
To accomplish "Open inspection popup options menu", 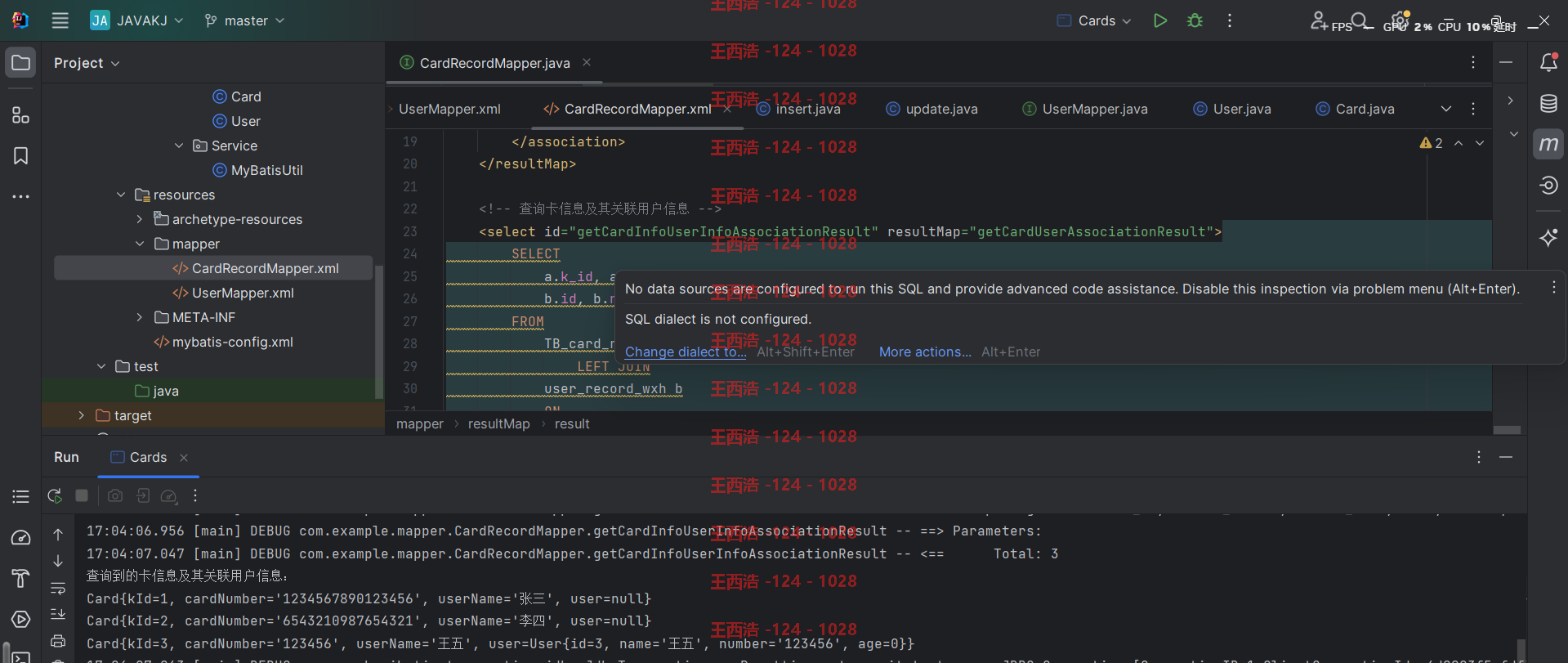I will 1554,288.
